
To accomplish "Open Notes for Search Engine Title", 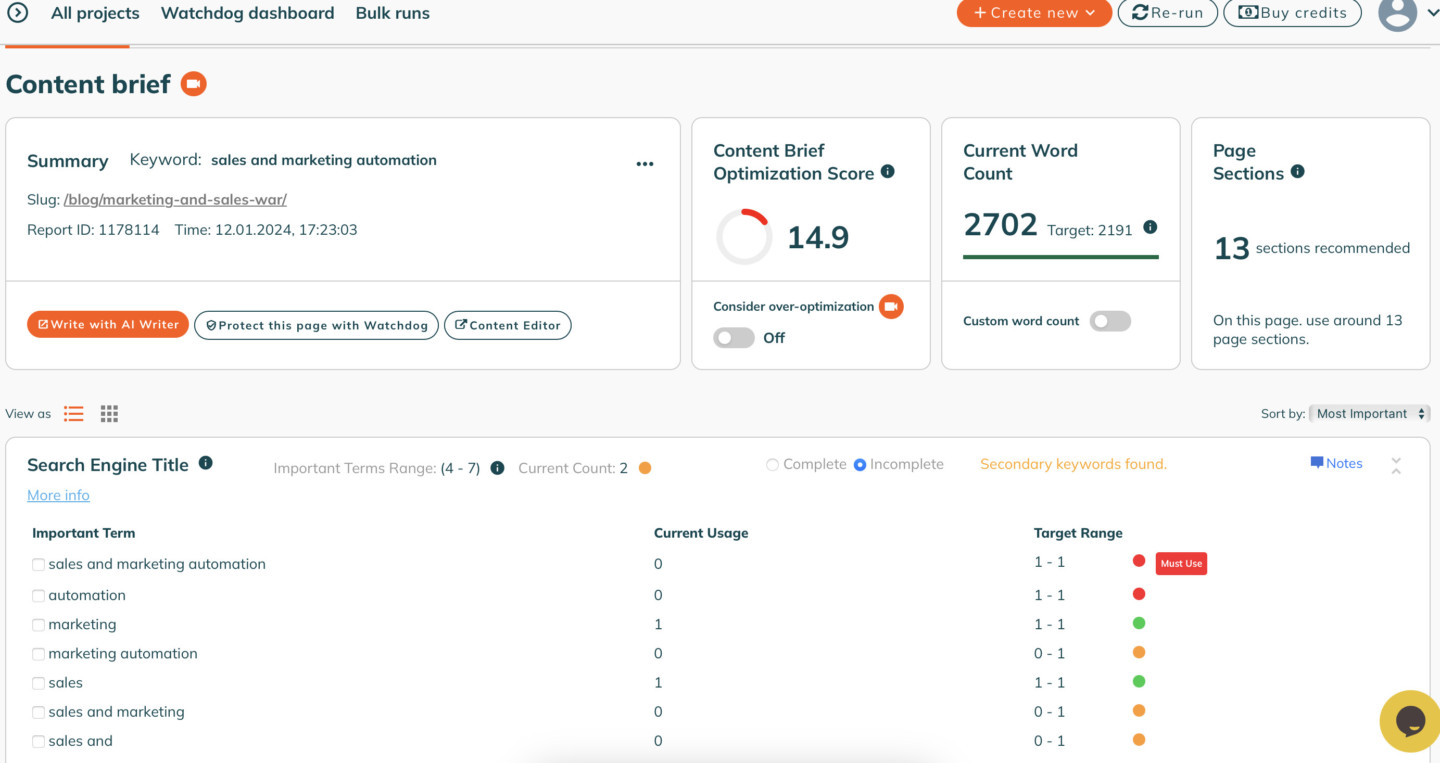I will point(1336,463).
